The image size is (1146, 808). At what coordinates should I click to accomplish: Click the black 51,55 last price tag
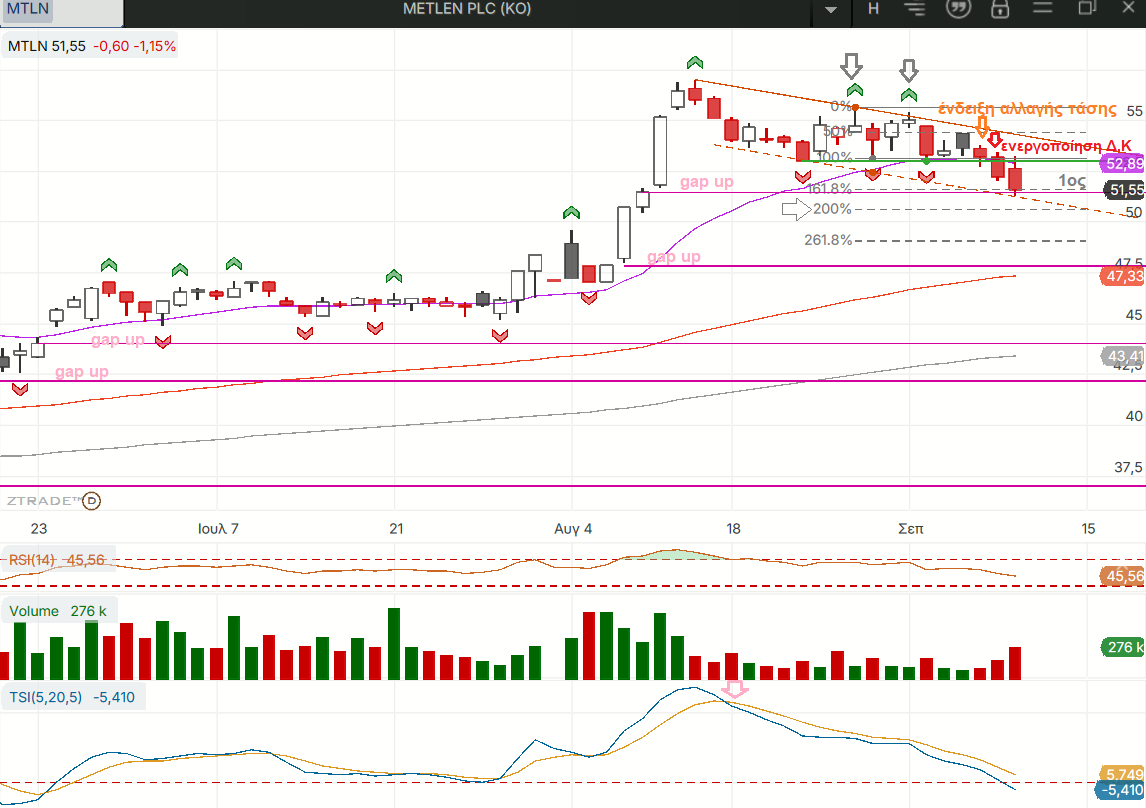1125,190
